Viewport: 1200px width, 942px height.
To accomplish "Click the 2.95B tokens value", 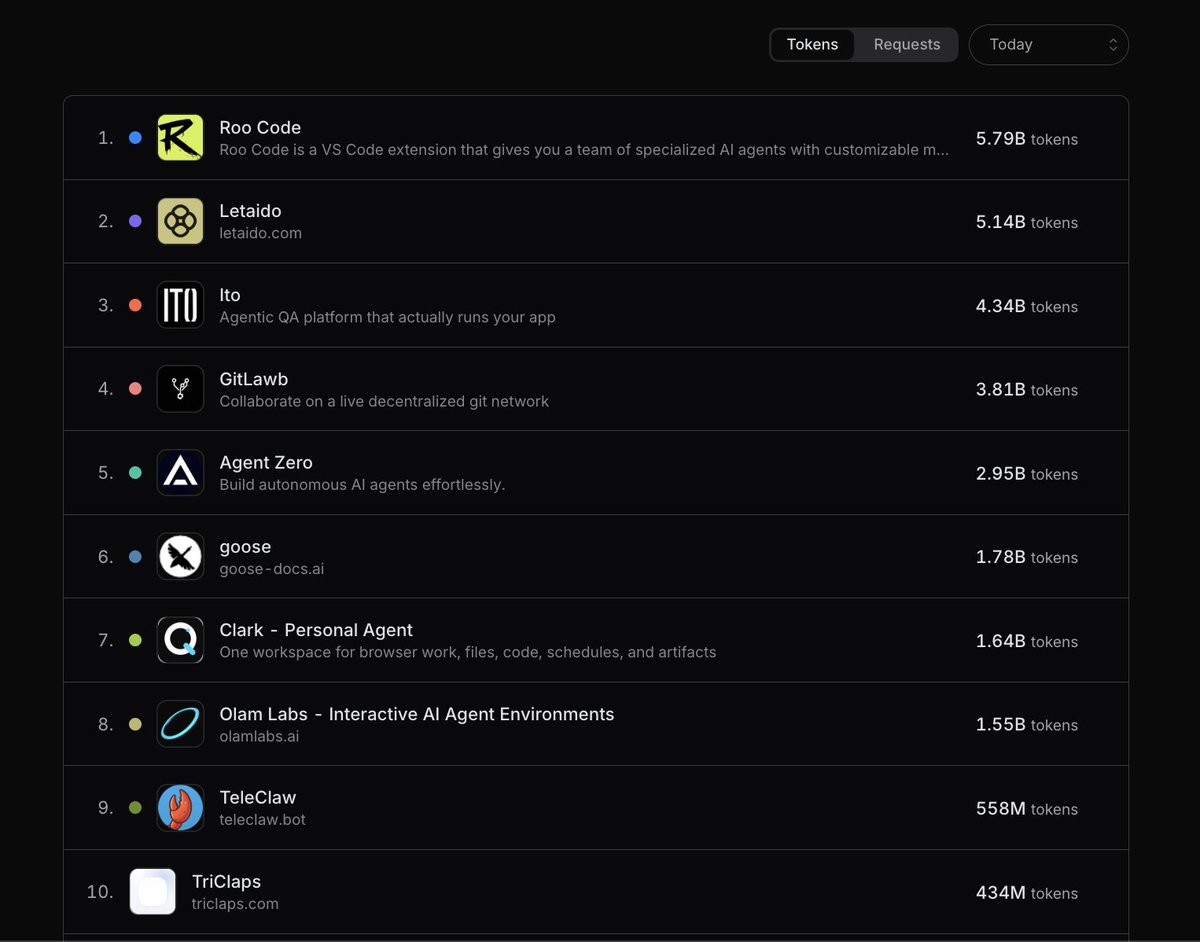I will coord(1027,474).
